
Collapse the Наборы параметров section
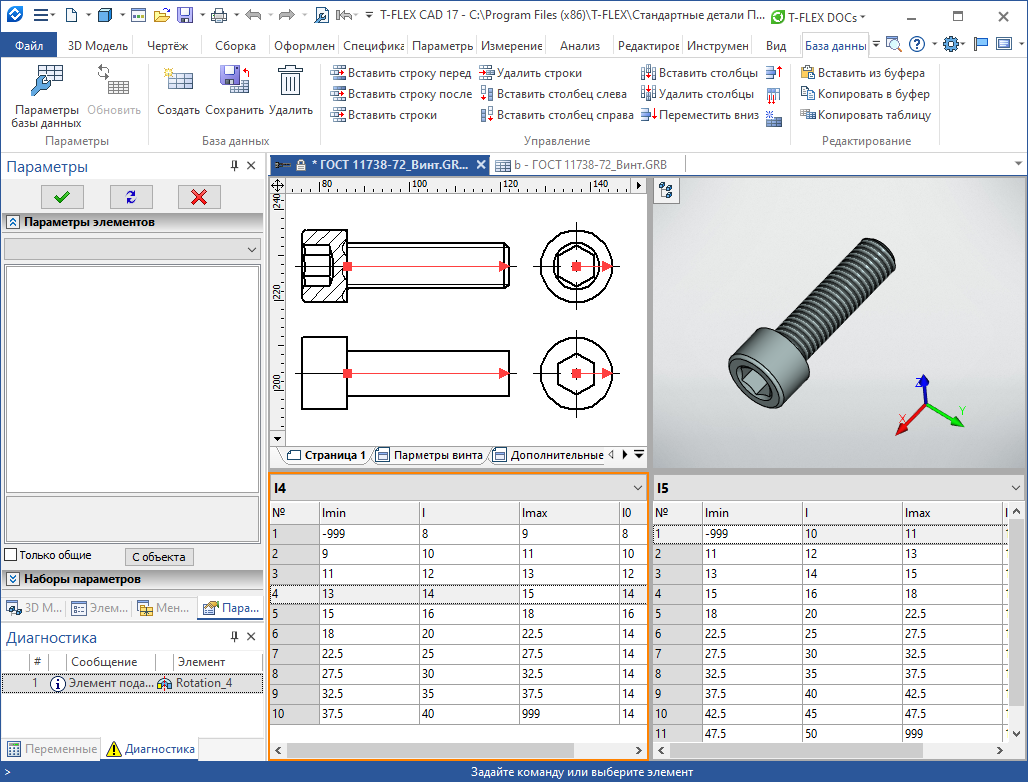(11, 579)
